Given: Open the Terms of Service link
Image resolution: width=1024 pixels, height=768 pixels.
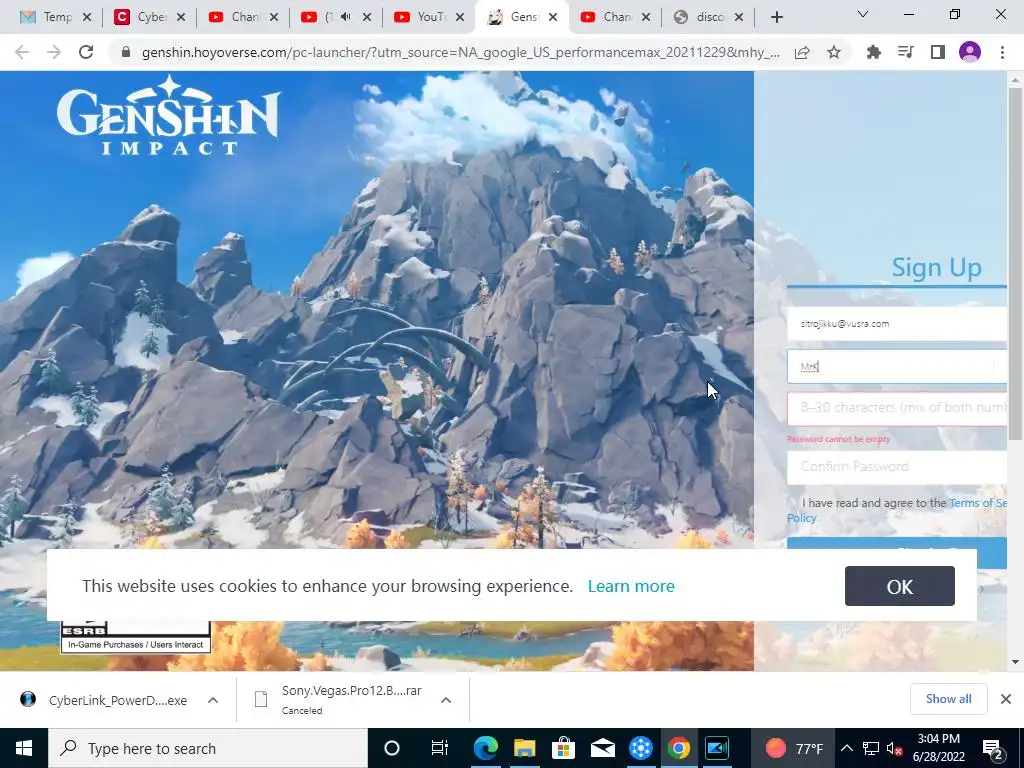Looking at the screenshot, I should pyautogui.click(x=978, y=503).
